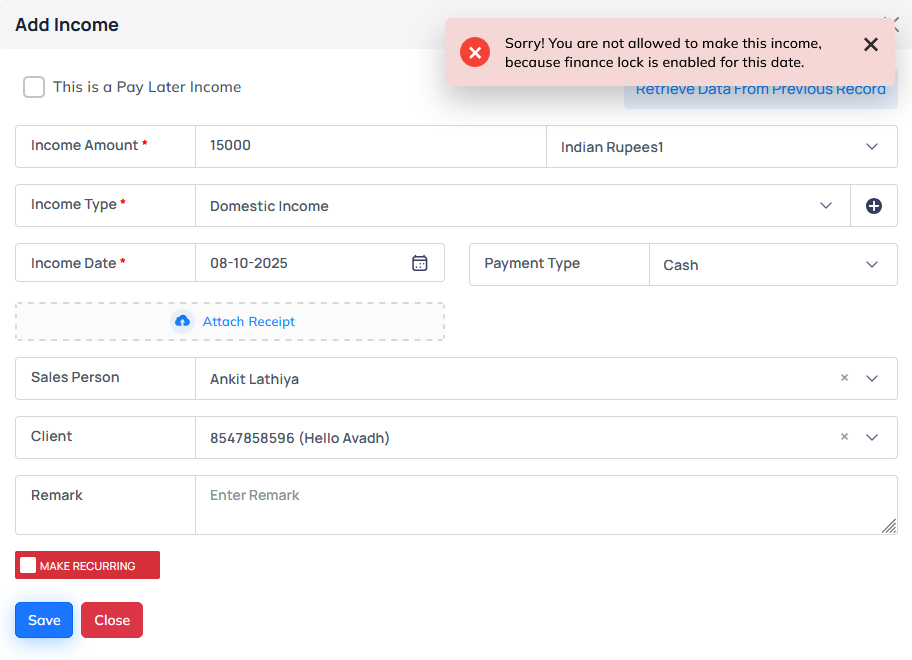Click the red error icon in alert
This screenshot has width=912, height=660.
tap(475, 52)
